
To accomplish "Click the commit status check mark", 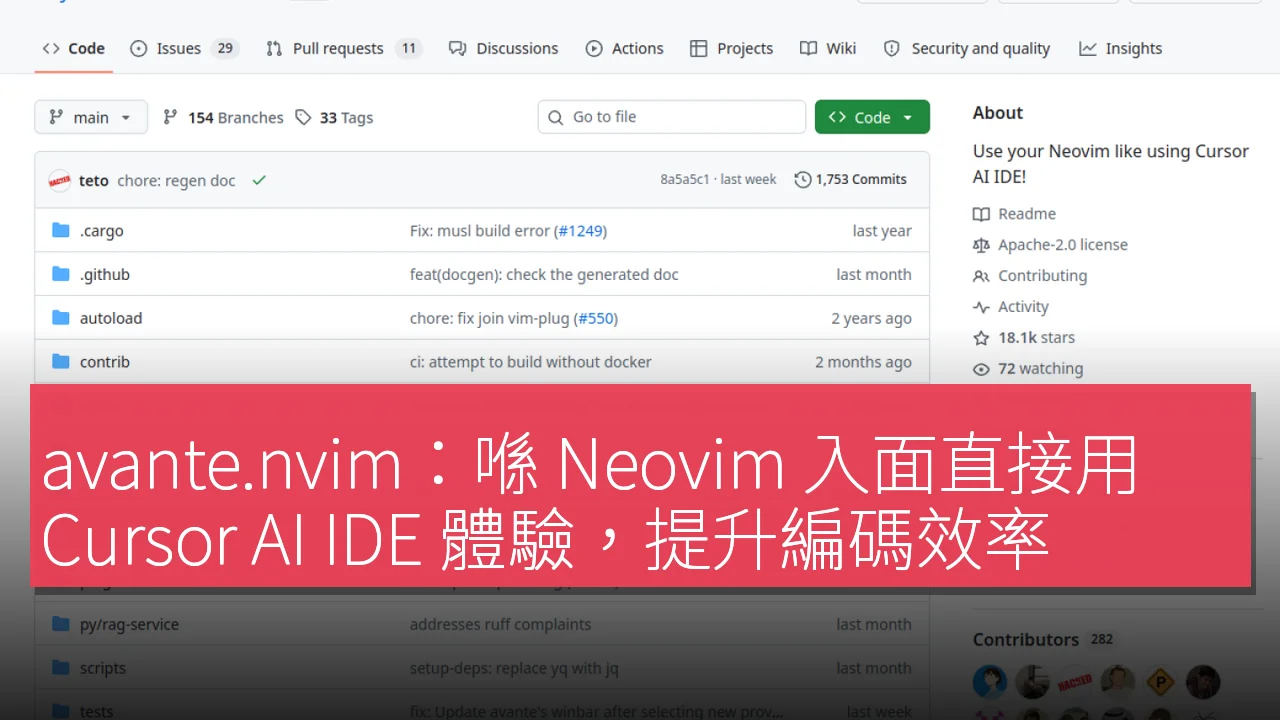I will [259, 181].
